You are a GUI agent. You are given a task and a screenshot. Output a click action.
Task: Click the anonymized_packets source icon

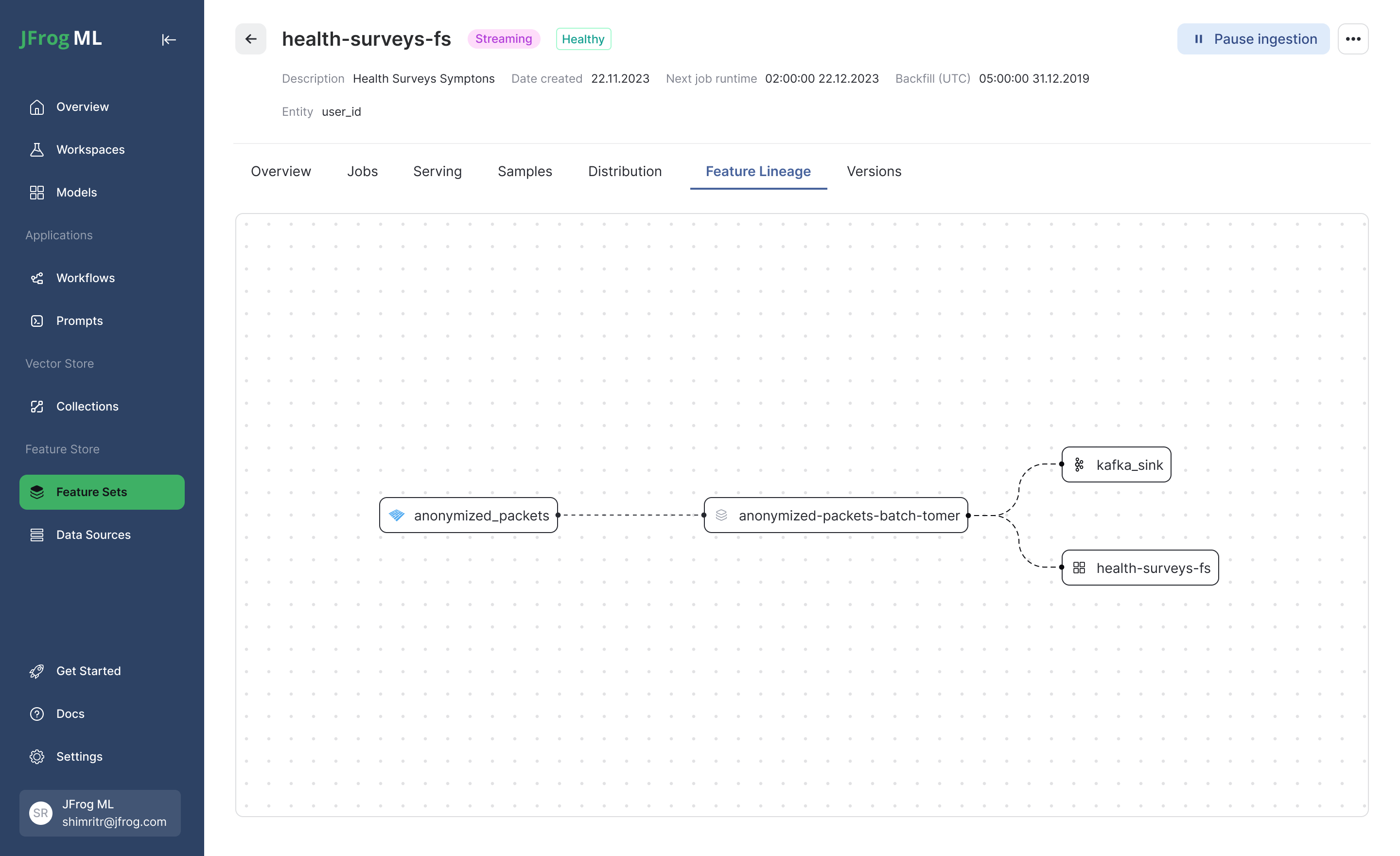click(x=397, y=515)
